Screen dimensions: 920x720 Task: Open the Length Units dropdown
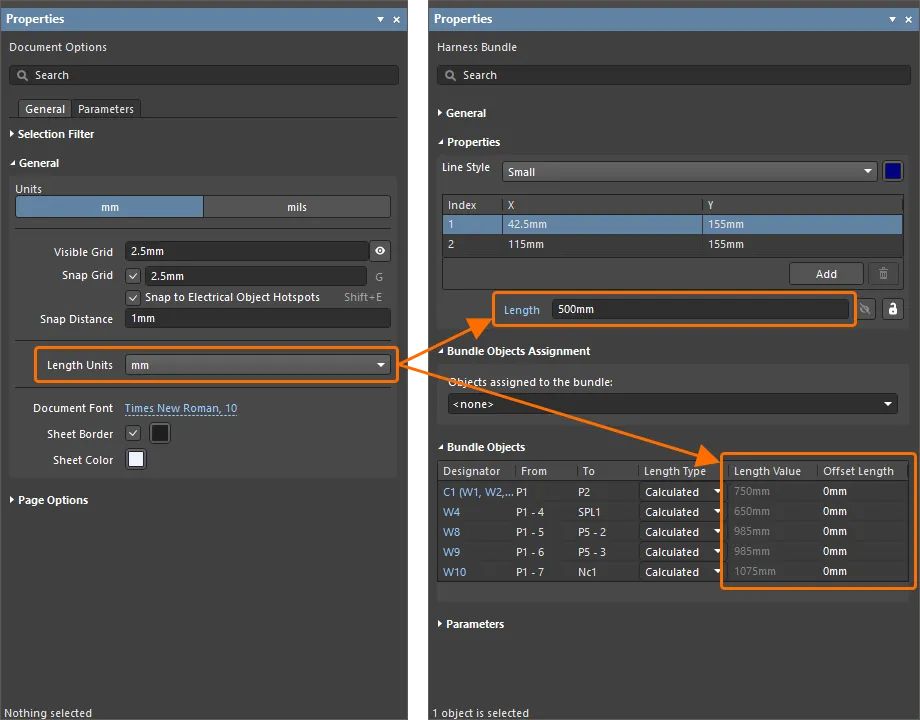point(257,365)
